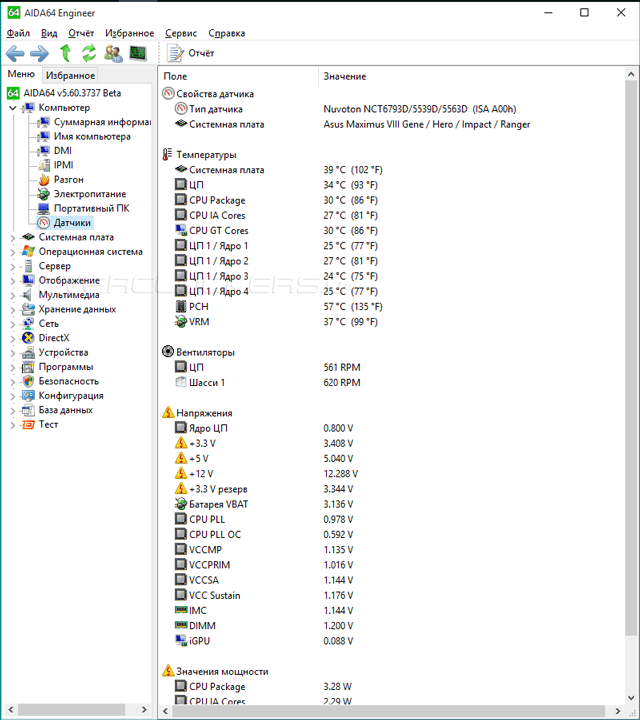The image size is (640, 720).
Task: Switch to the Избранное sidebar tab
Action: pos(70,75)
